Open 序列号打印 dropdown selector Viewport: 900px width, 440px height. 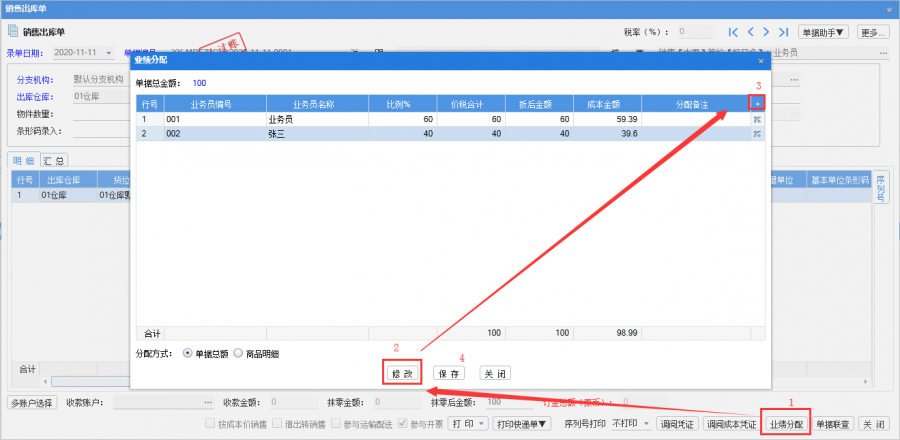(x=631, y=424)
